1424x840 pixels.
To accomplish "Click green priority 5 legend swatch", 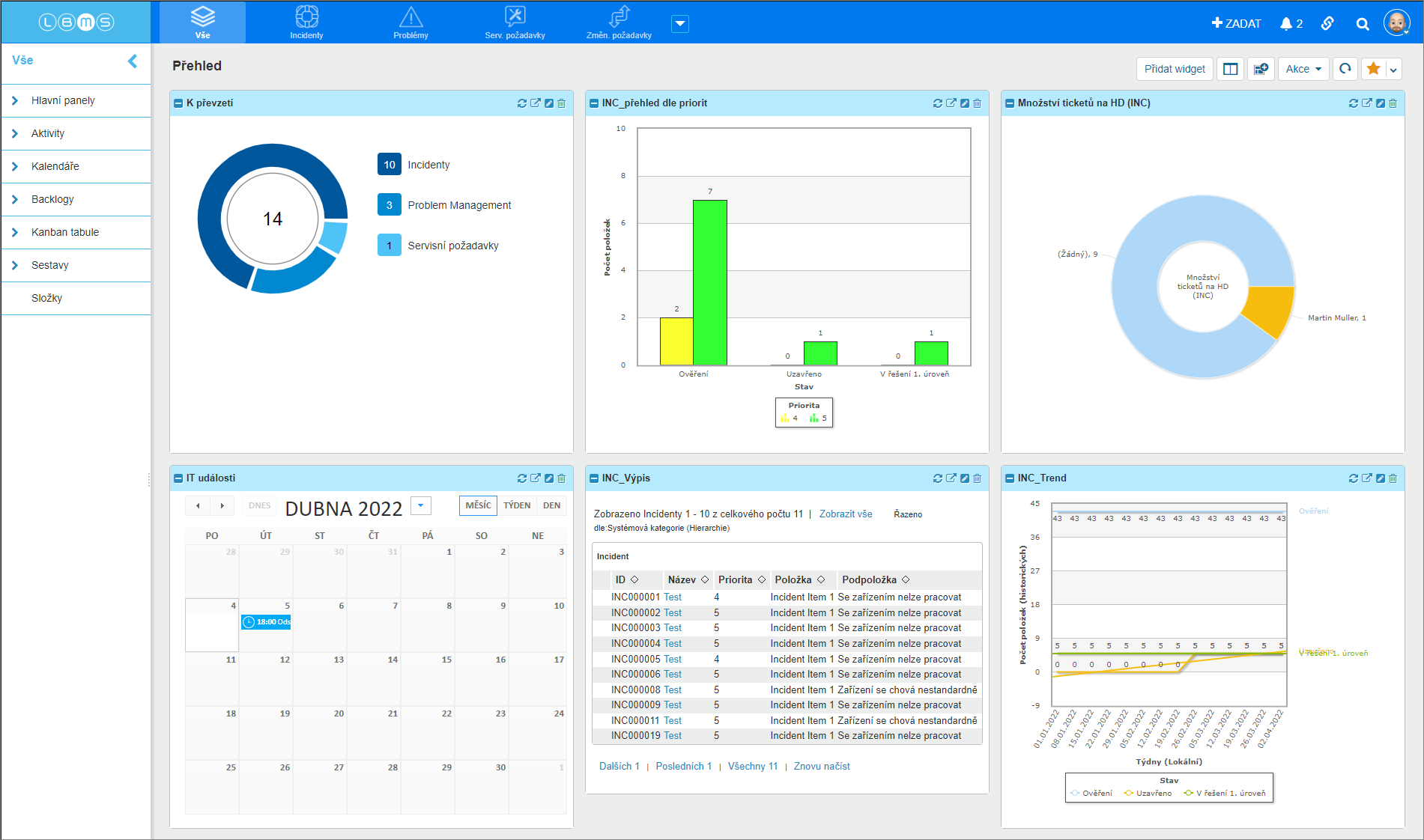I will 814,418.
